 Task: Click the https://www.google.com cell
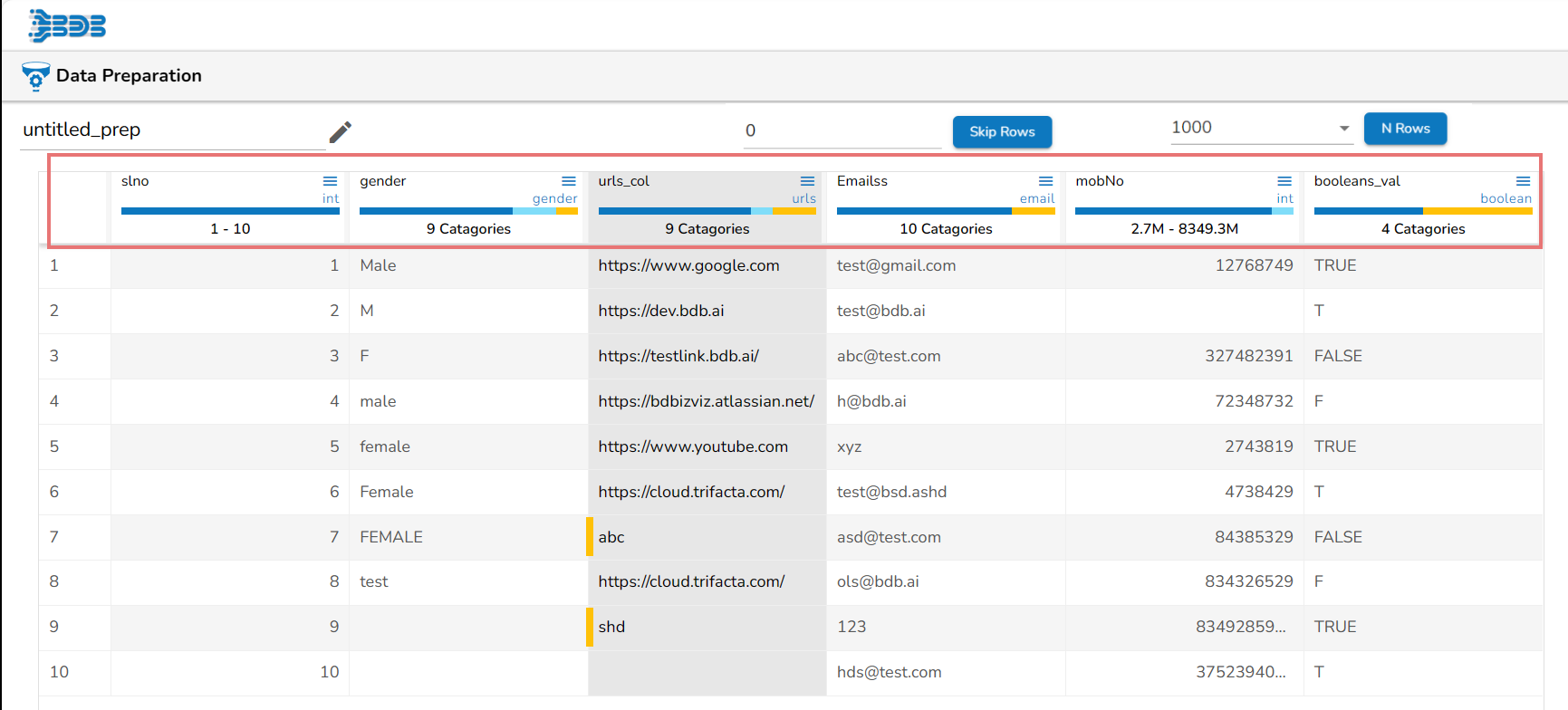coord(688,265)
